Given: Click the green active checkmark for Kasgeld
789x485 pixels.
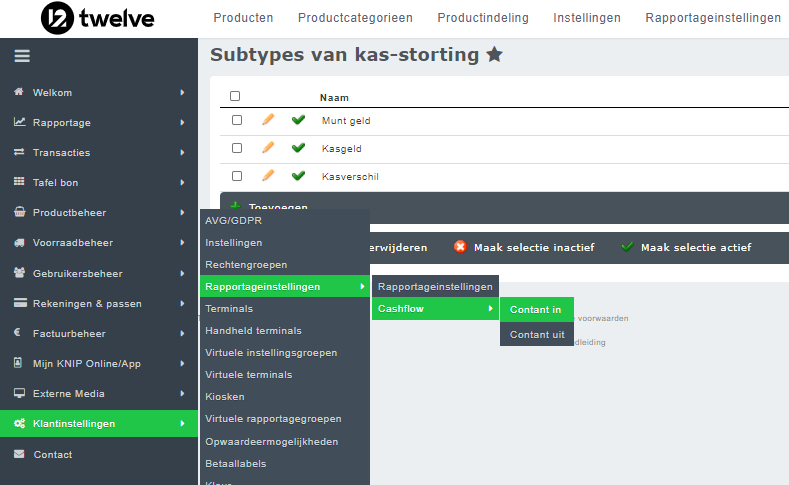Looking at the screenshot, I should [x=298, y=148].
